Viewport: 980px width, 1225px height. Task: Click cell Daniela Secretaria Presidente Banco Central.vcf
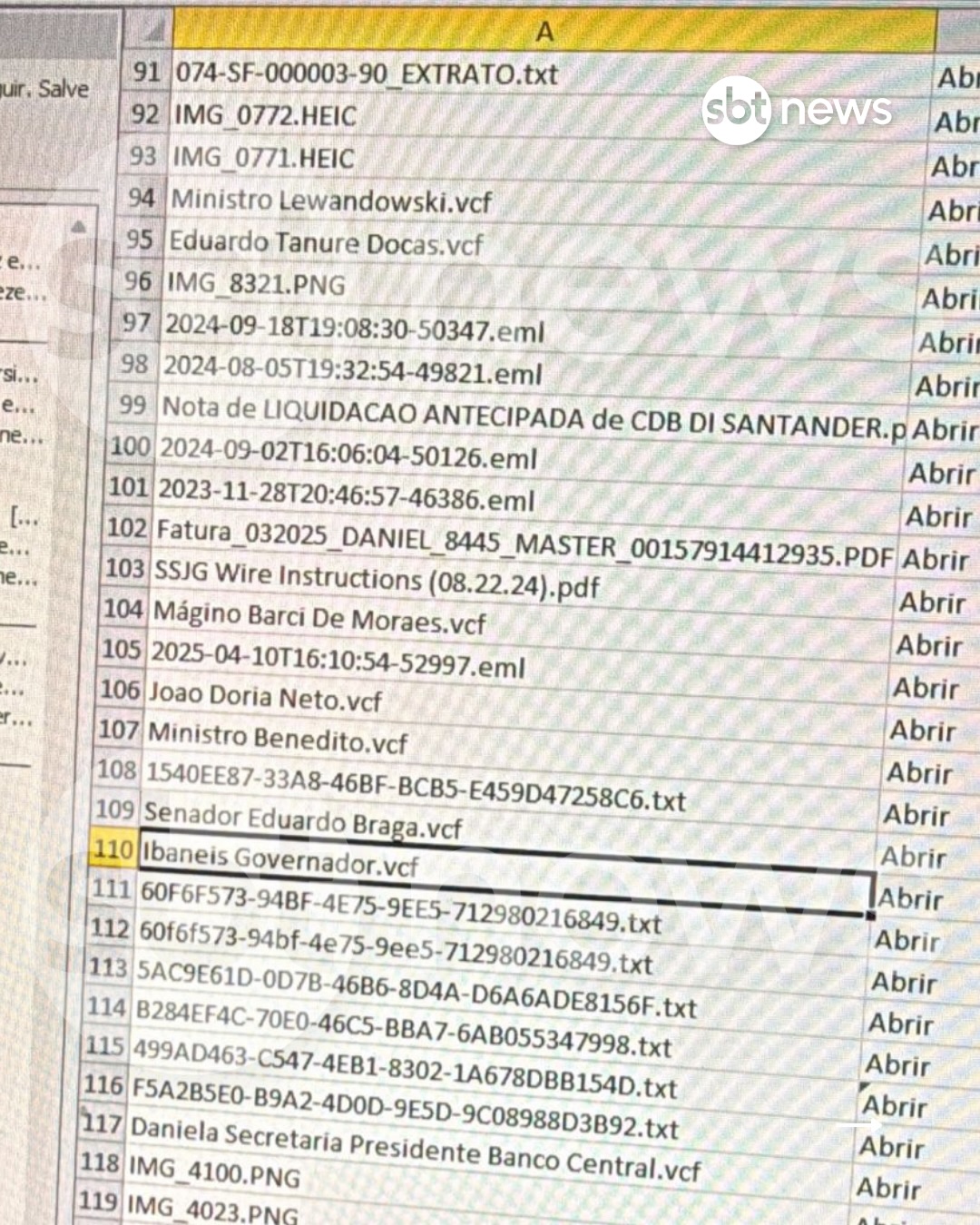click(x=416, y=1148)
